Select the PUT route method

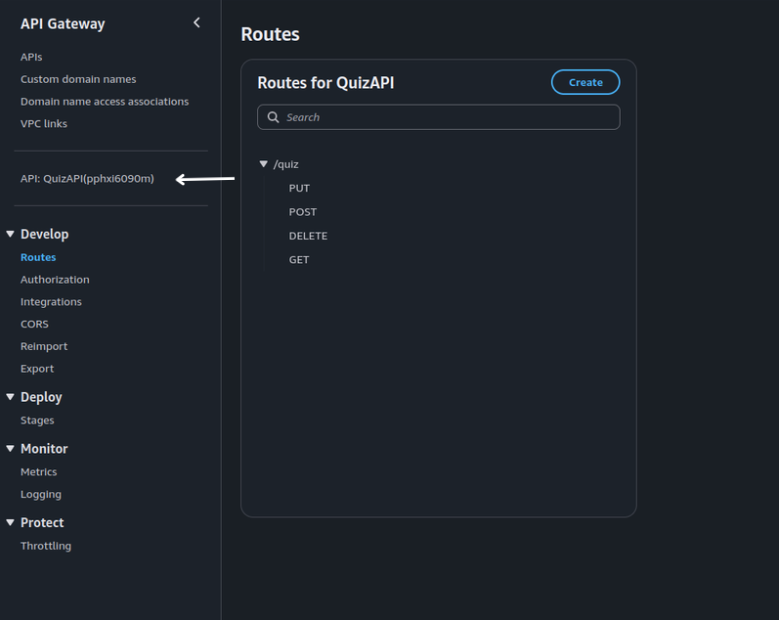(299, 188)
